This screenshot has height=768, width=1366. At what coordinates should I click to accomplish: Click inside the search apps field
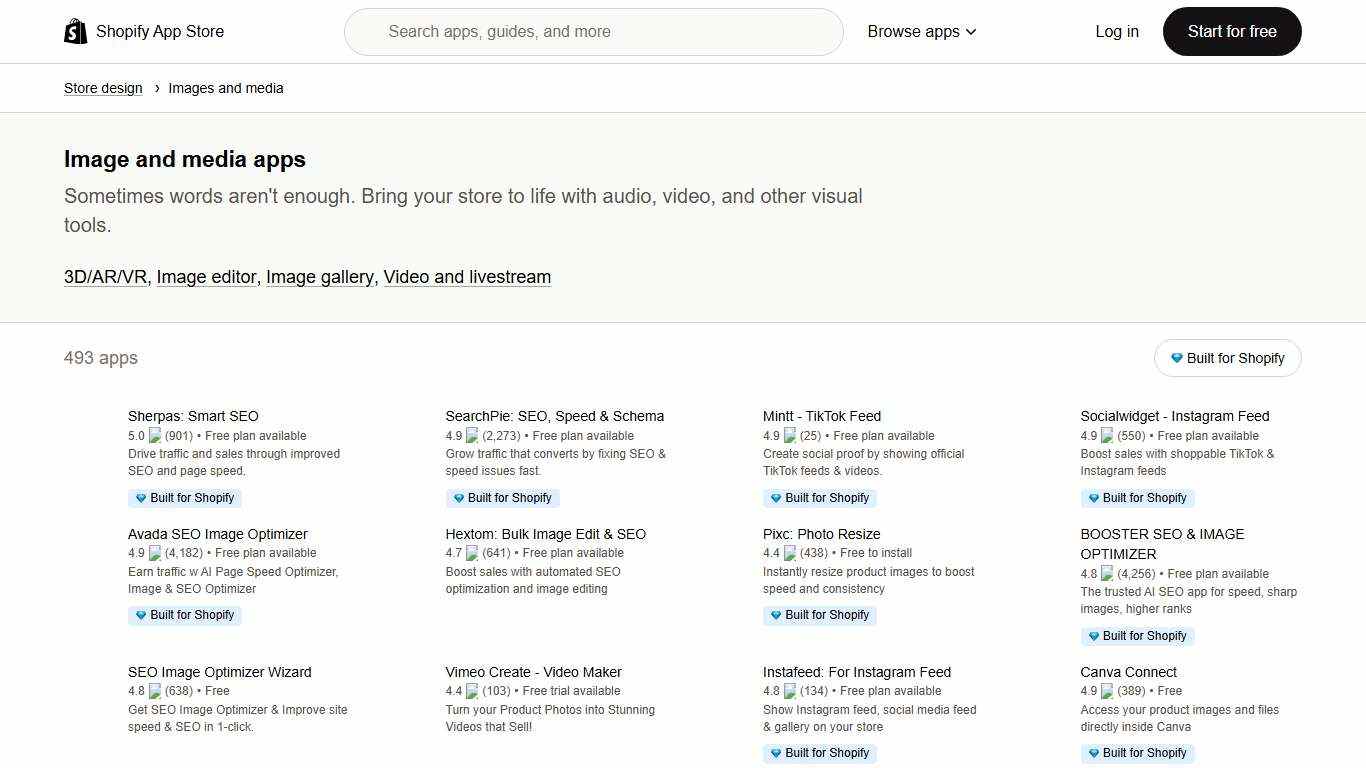click(x=594, y=31)
